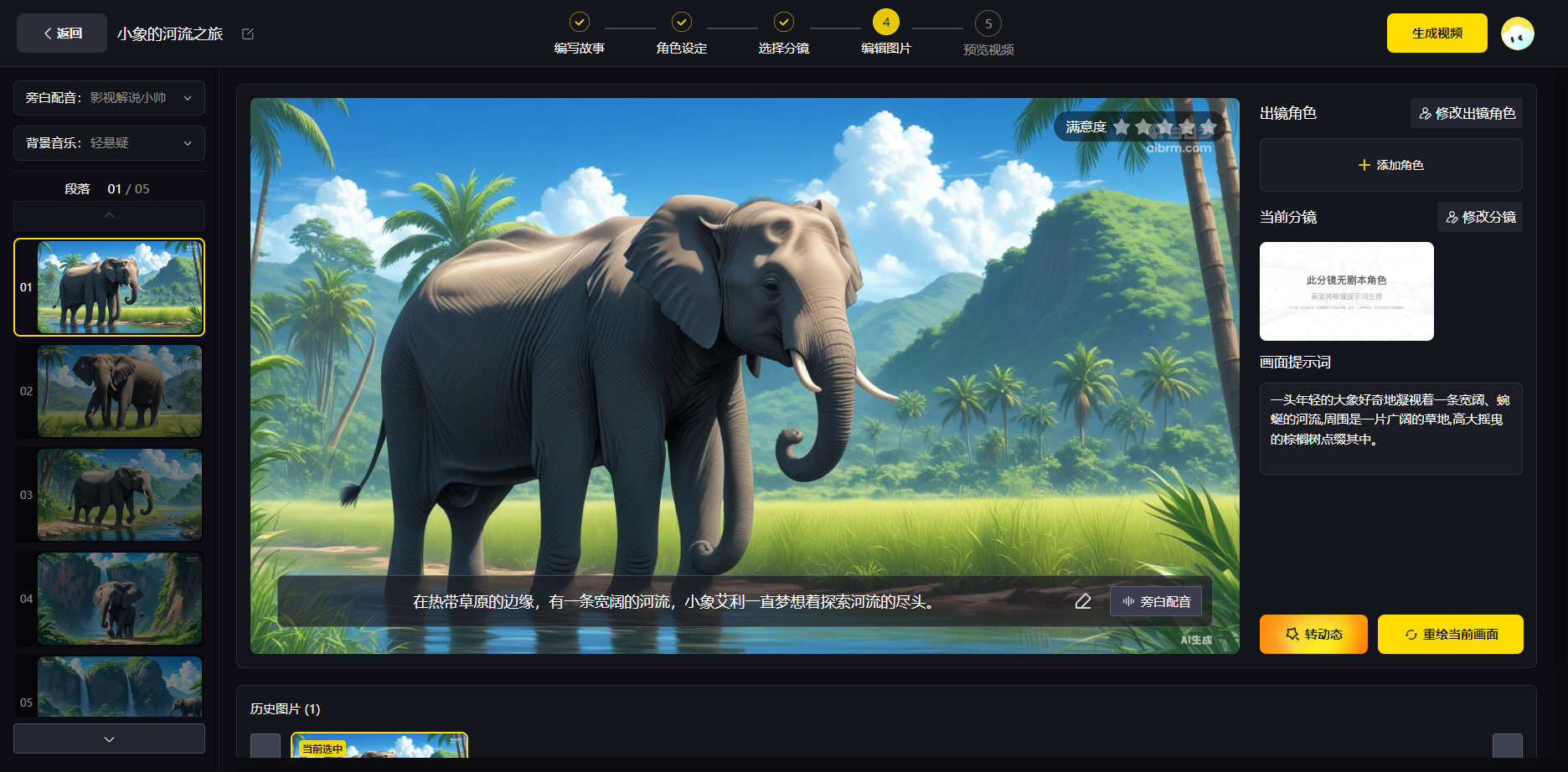The height and width of the screenshot is (772, 1568).
Task: Select segment 02 thumbnail
Action: click(x=120, y=391)
